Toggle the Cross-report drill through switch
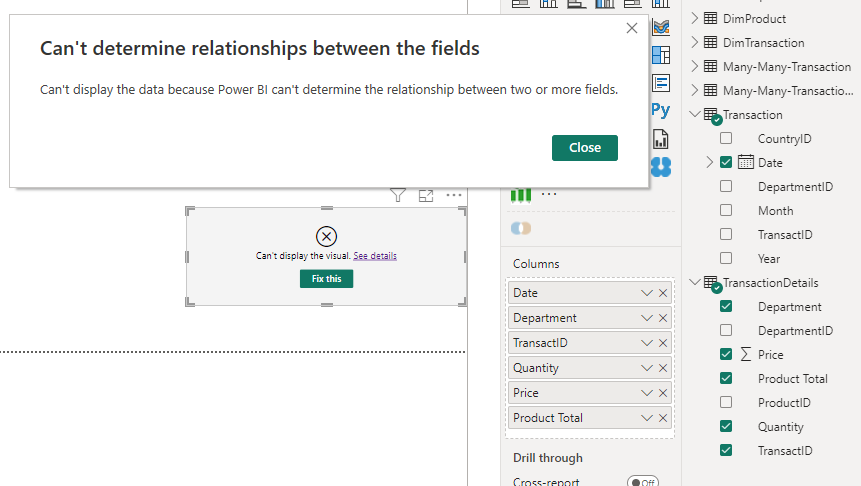This screenshot has height=486, width=861. 642,482
